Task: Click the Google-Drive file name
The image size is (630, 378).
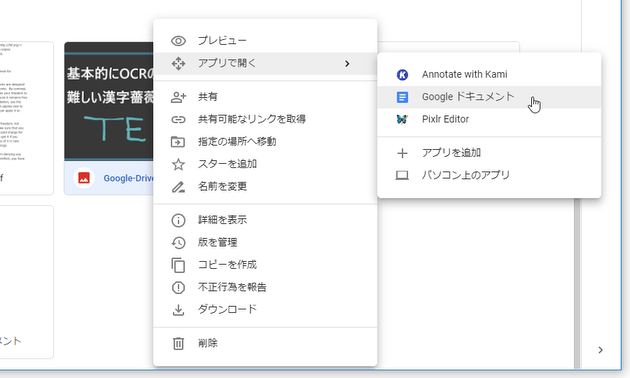Action: click(x=128, y=178)
